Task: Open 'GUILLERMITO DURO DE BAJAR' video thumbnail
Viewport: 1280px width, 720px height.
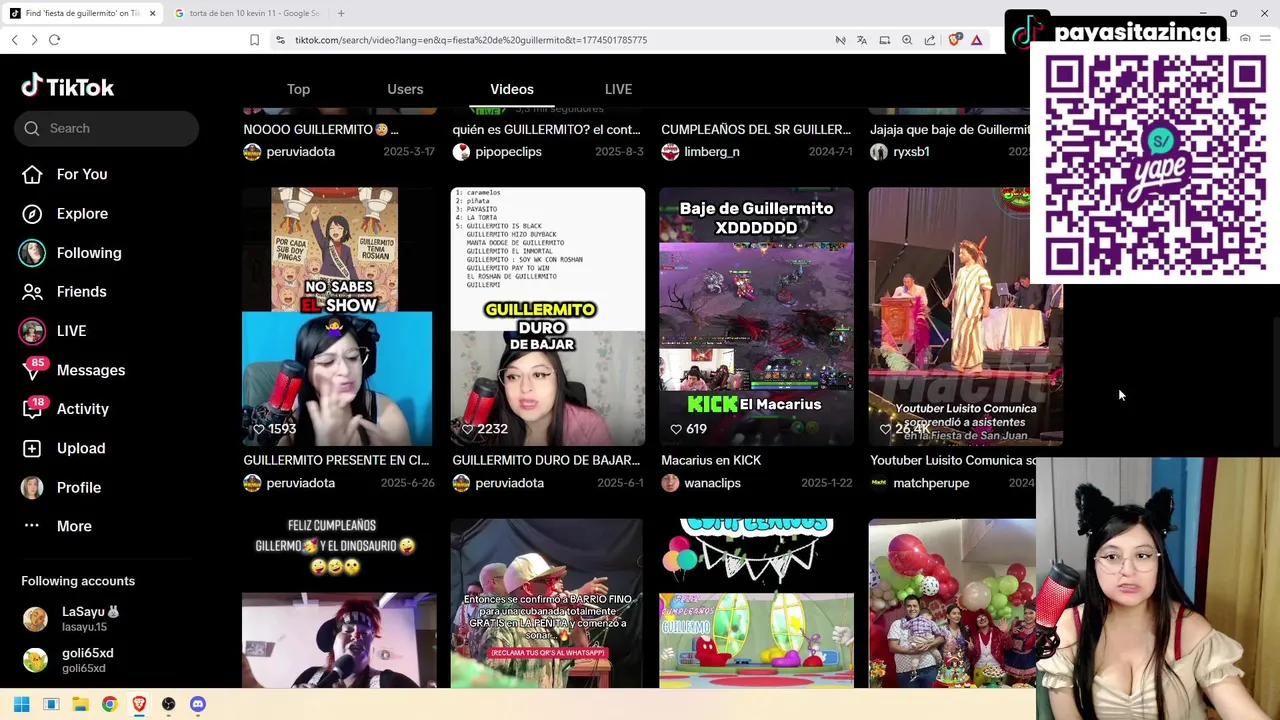Action: [x=548, y=316]
